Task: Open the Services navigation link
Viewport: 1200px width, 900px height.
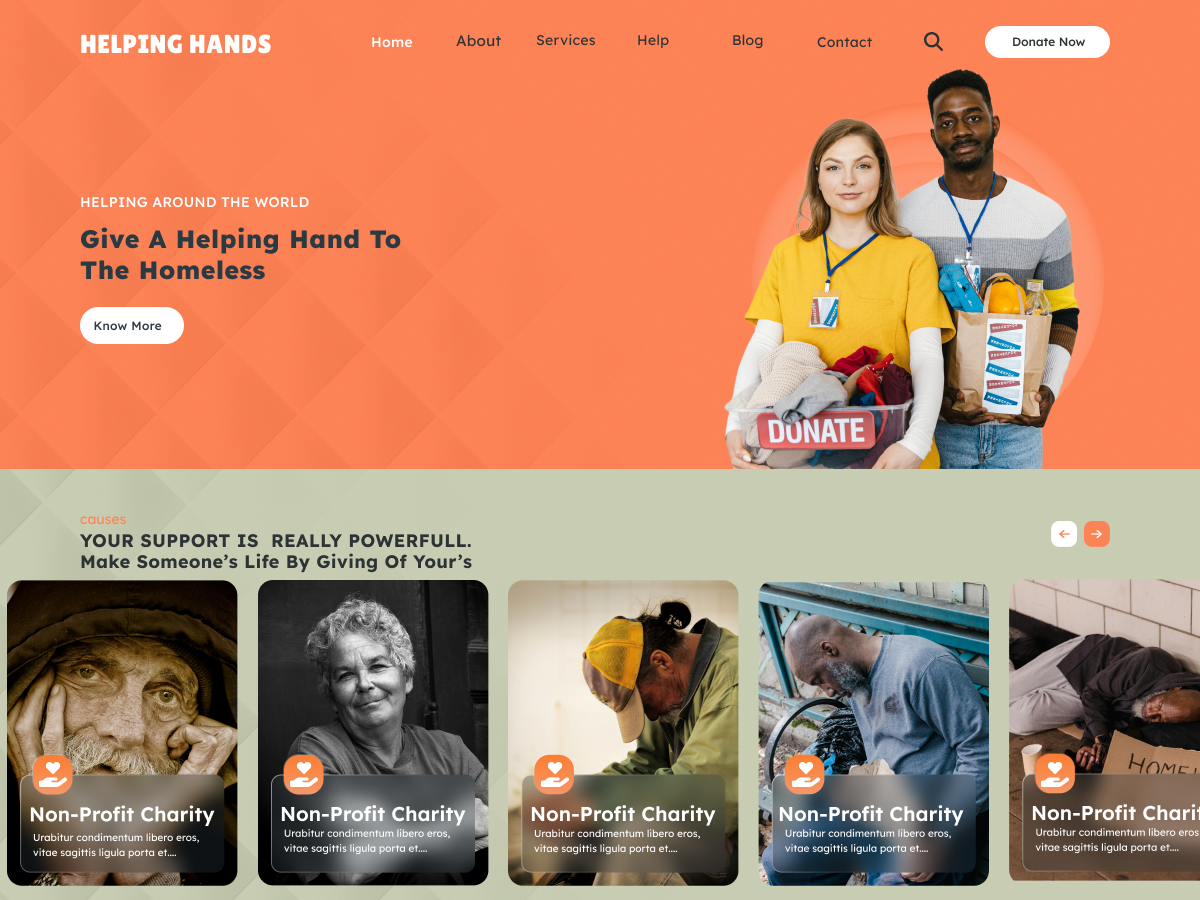Action: click(x=566, y=40)
